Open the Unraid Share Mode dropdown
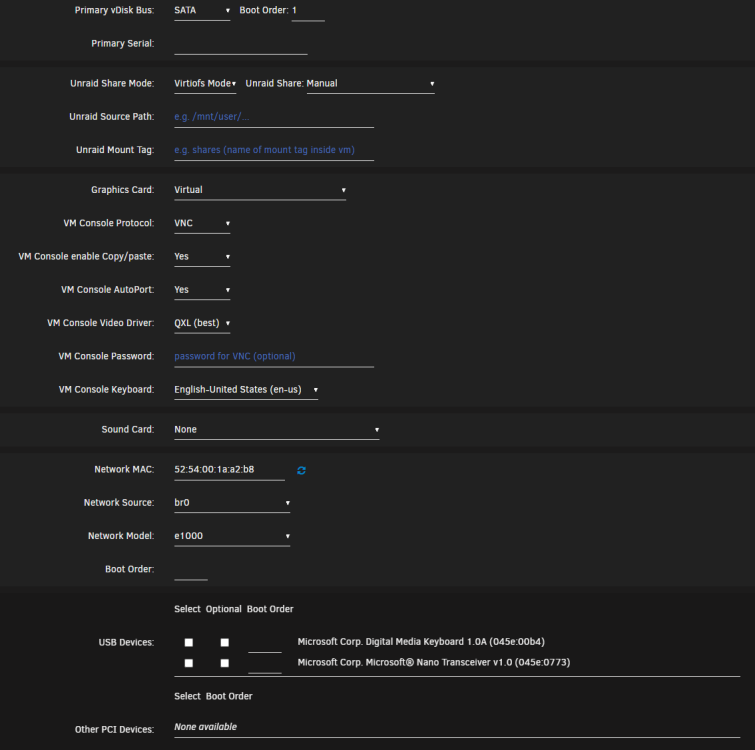The image size is (755, 750). (x=205, y=84)
